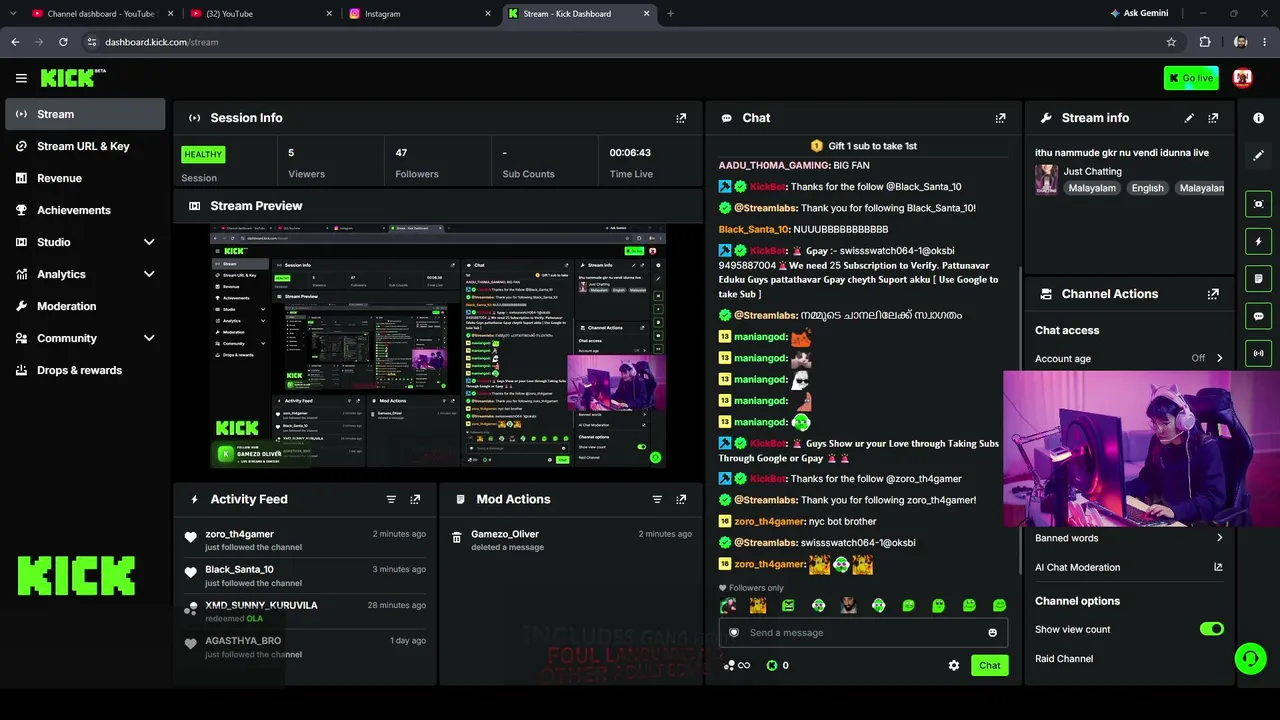This screenshot has height=720, width=1280.
Task: Open the Moderation page
Action: (85, 306)
